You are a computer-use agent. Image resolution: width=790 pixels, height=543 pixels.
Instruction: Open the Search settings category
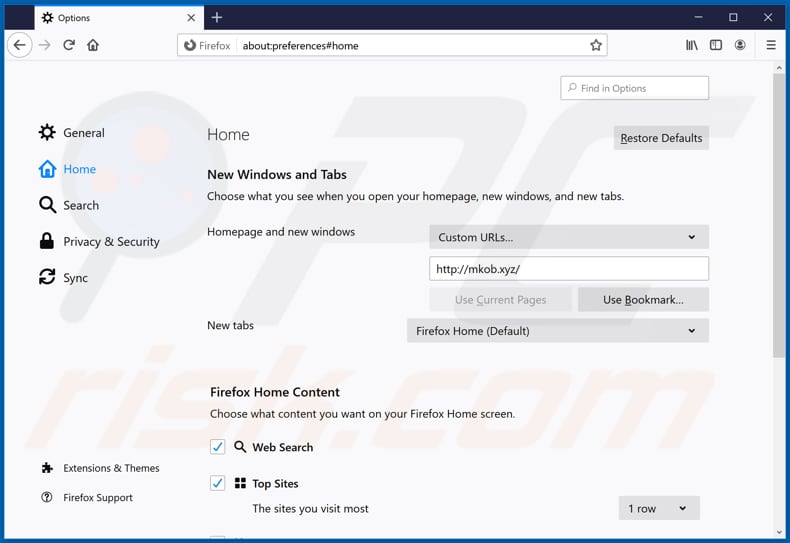[69, 205]
